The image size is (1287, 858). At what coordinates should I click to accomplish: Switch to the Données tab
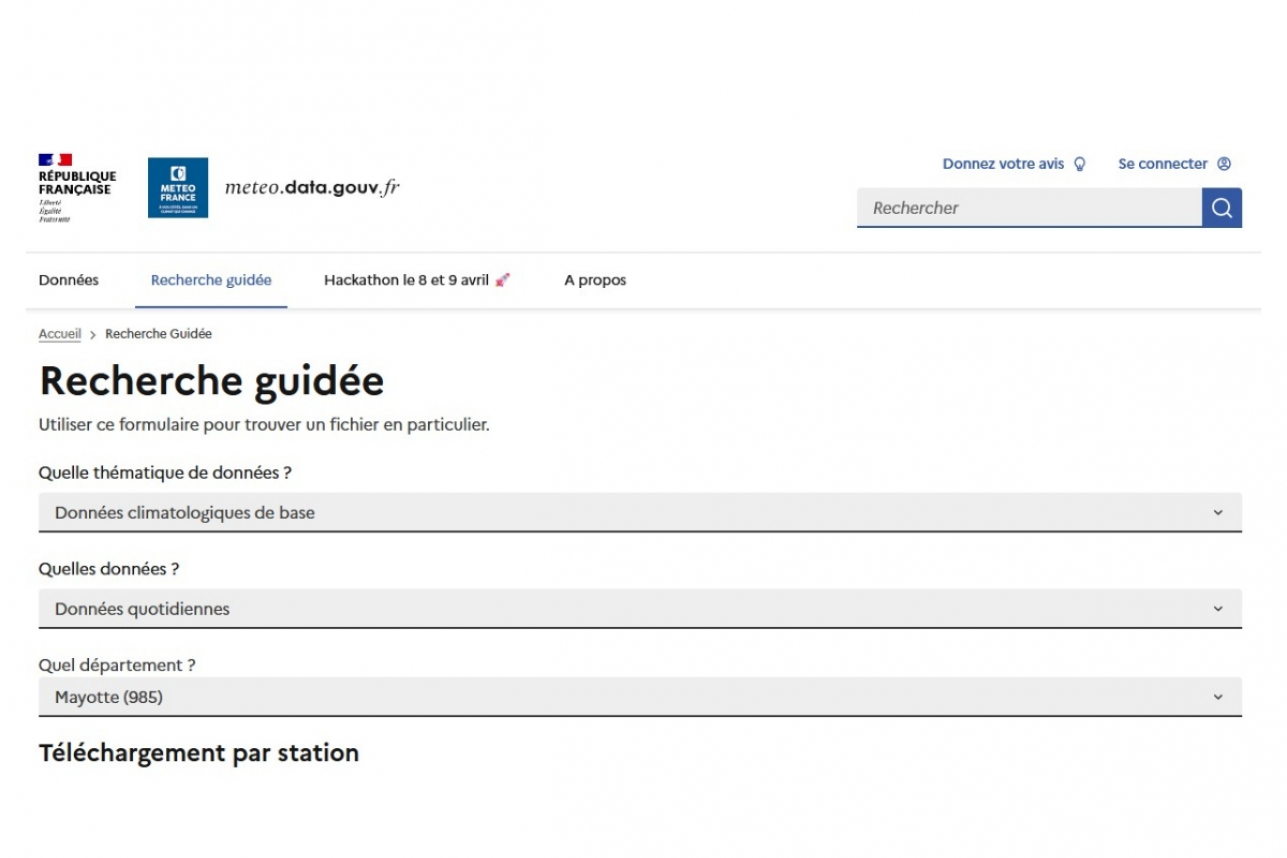69,281
